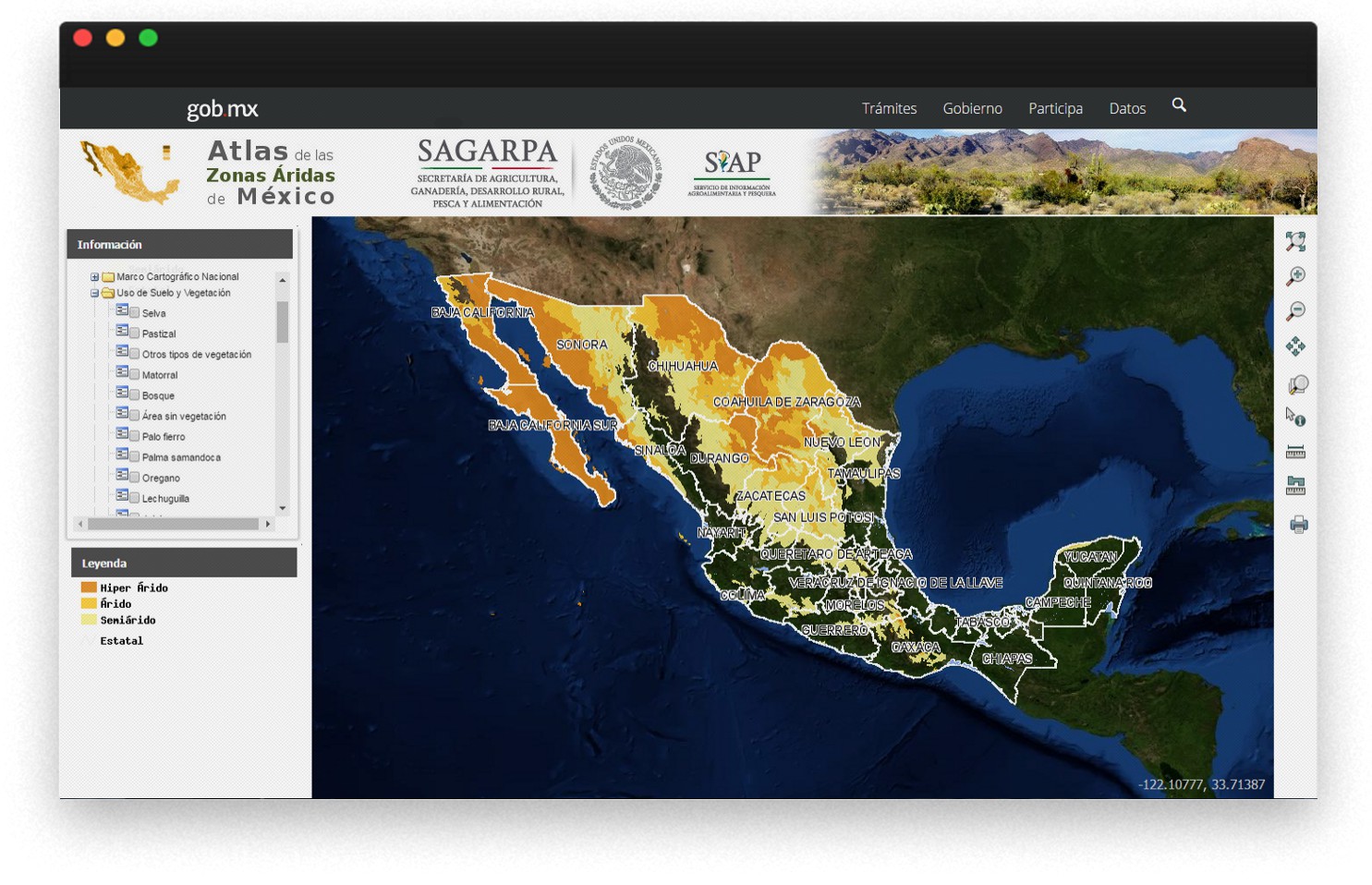Click the zoom to full extent tool

click(x=1295, y=242)
